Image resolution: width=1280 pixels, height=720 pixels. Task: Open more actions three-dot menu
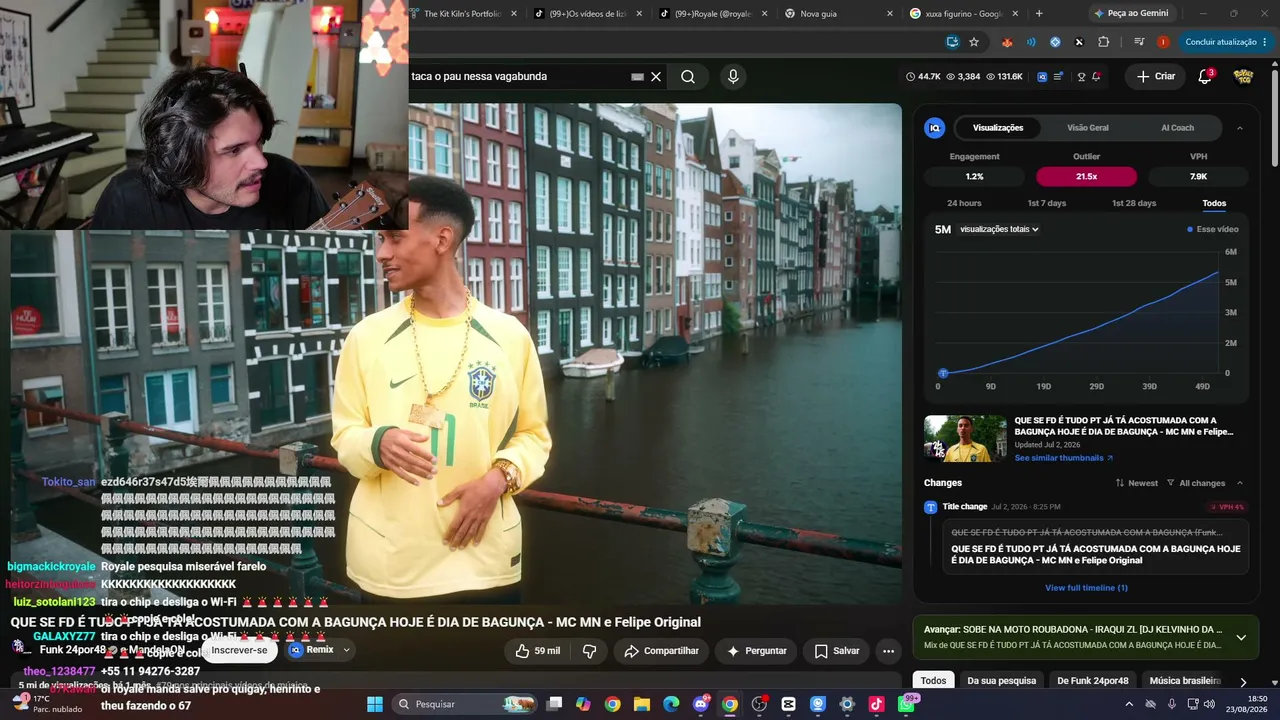point(888,651)
